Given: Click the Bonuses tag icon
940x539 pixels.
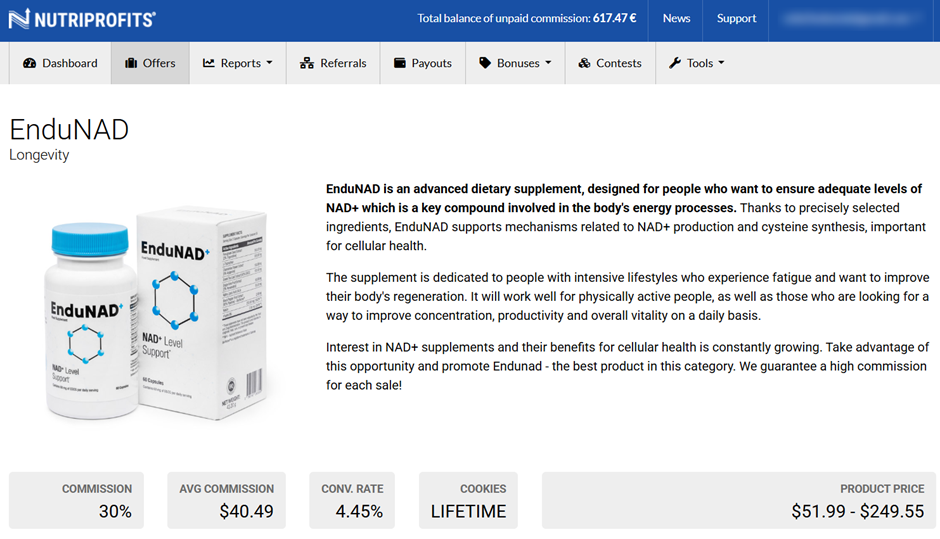Looking at the screenshot, I should pos(485,63).
